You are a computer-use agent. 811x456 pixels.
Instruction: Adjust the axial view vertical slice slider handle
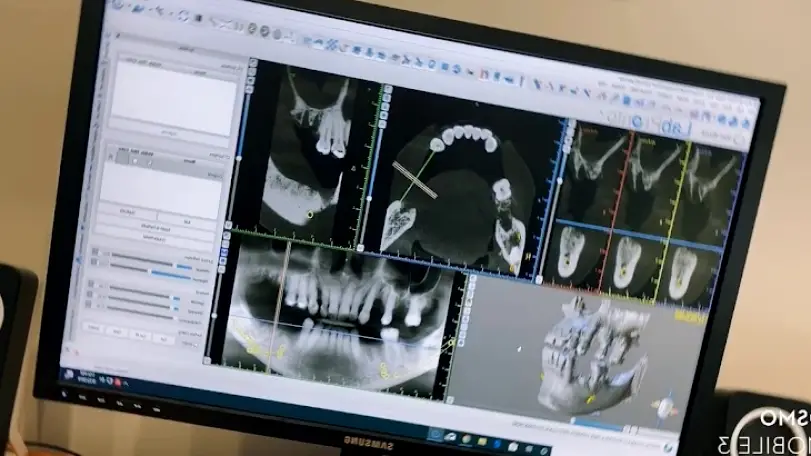click(x=369, y=198)
